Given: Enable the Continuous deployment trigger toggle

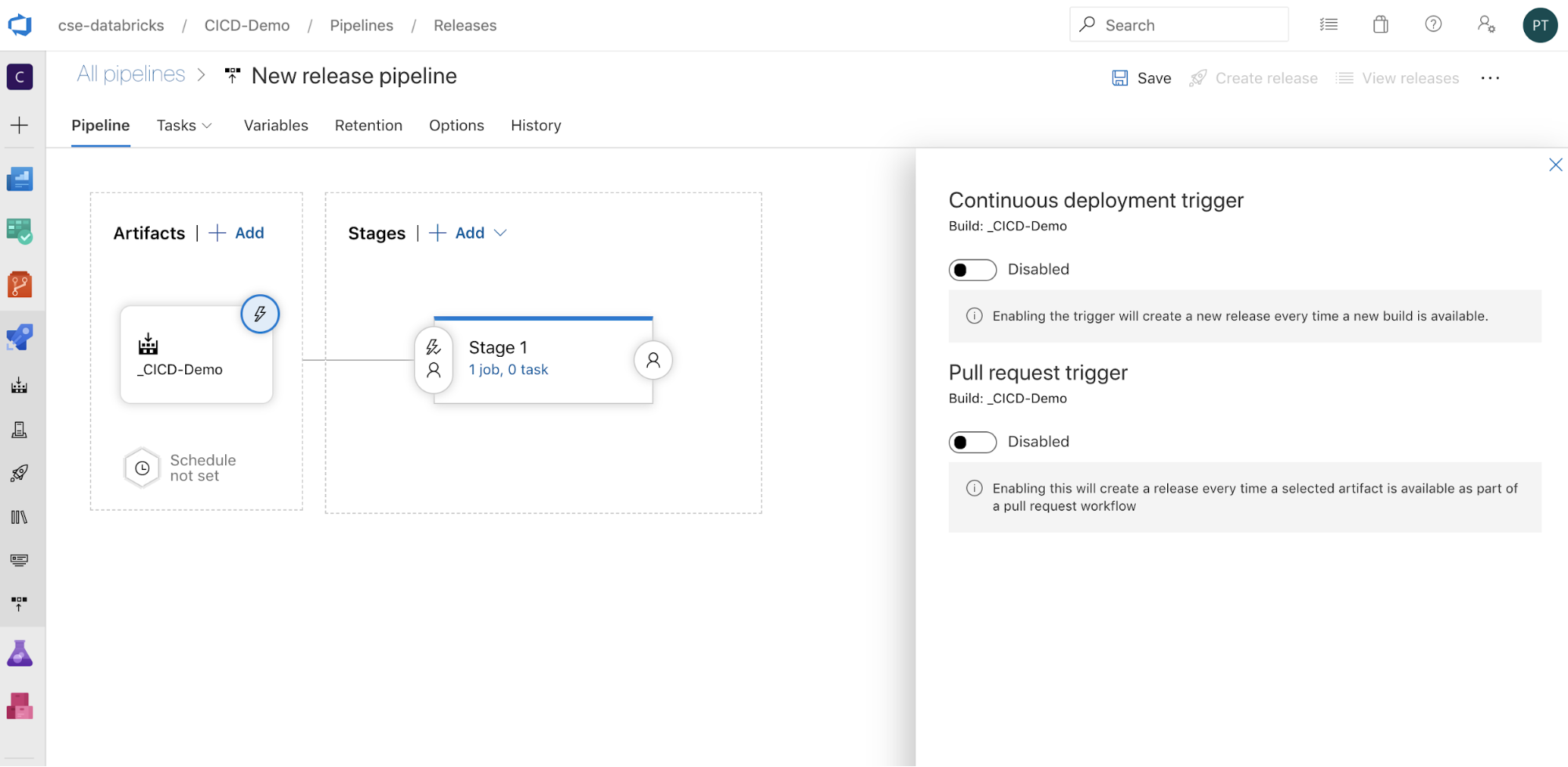Looking at the screenshot, I should (972, 269).
